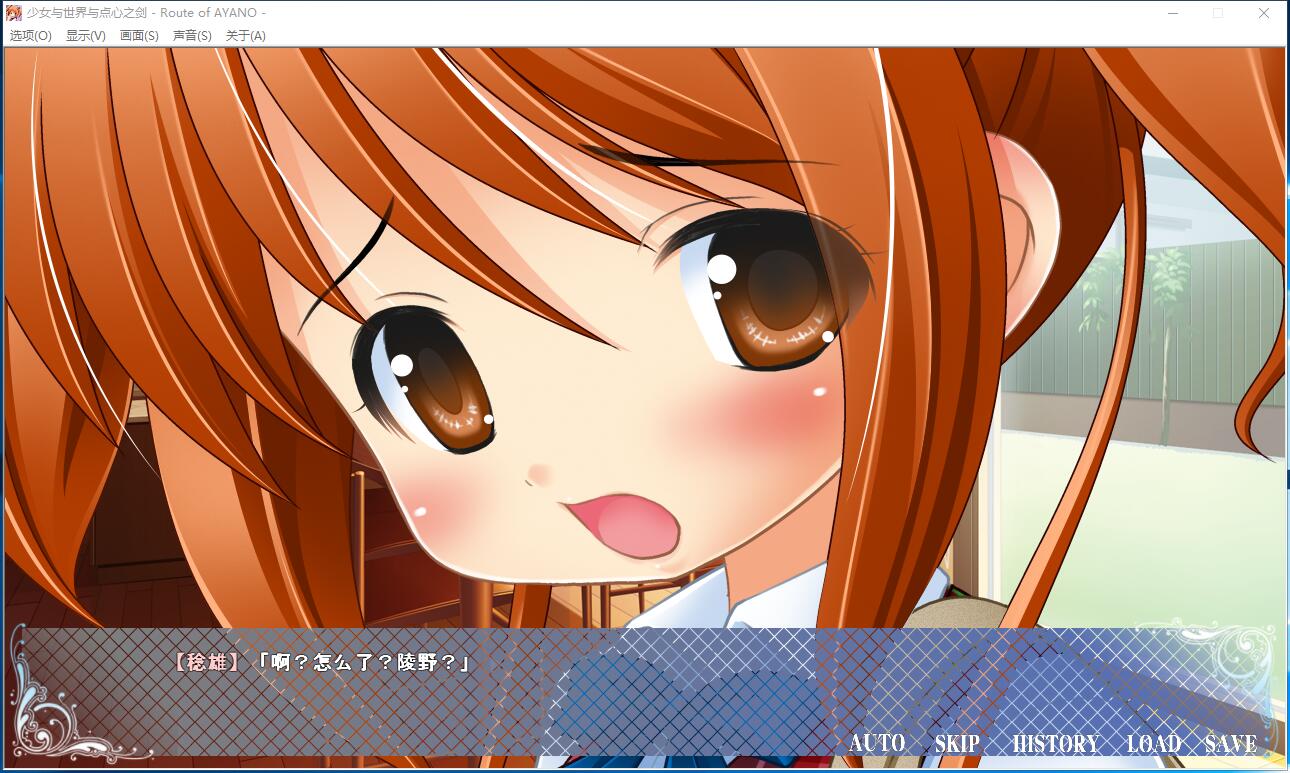Click the window title text 'Route of AYANO'
Screen dimensions: 1290x773
coord(213,13)
